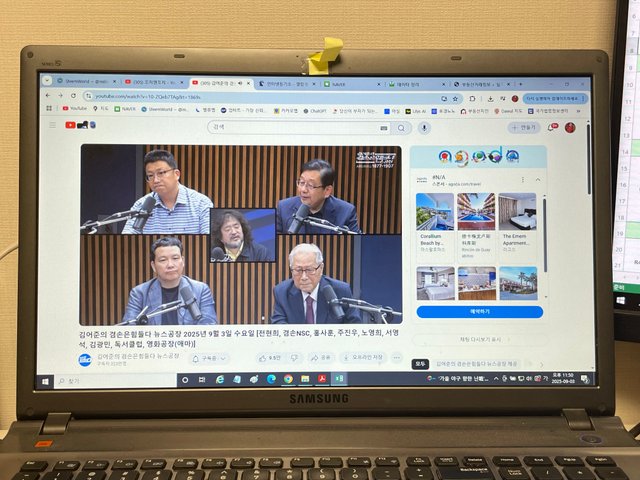Screen dimensions: 640x480
Task: Open taskbar clock showing 11:50
Action: [563, 378]
